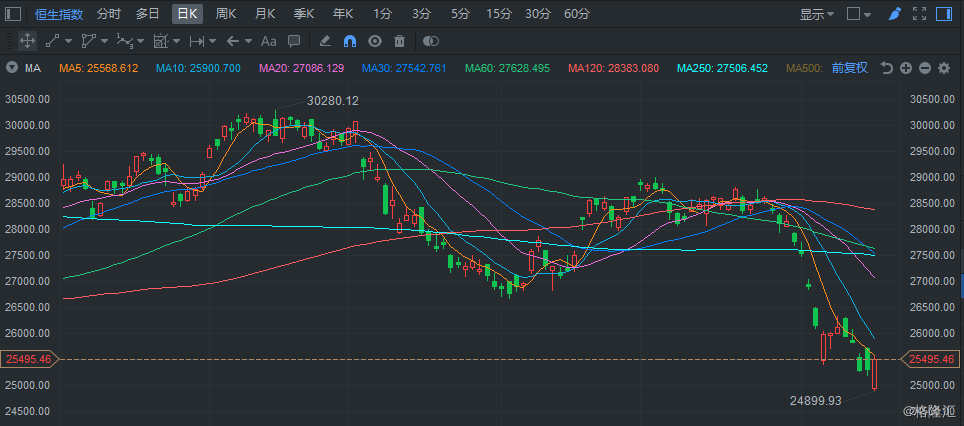964x426 pixels.
Task: Toggle drawings visibility eye icon
Action: [x=375, y=41]
